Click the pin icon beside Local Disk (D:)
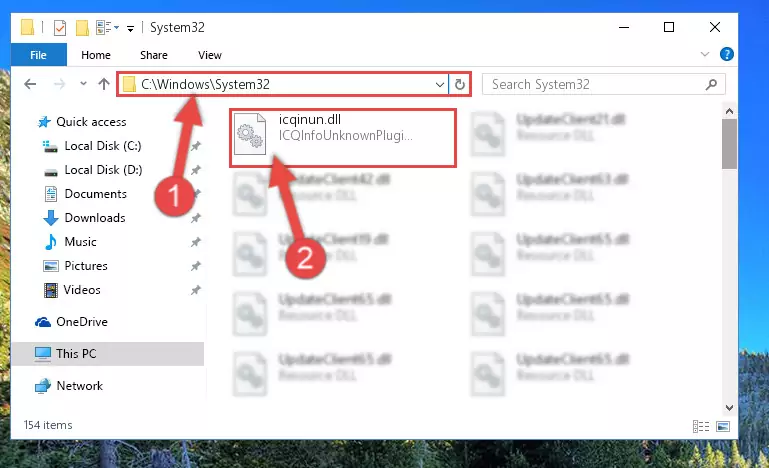The width and height of the screenshot is (769, 468). tap(196, 170)
